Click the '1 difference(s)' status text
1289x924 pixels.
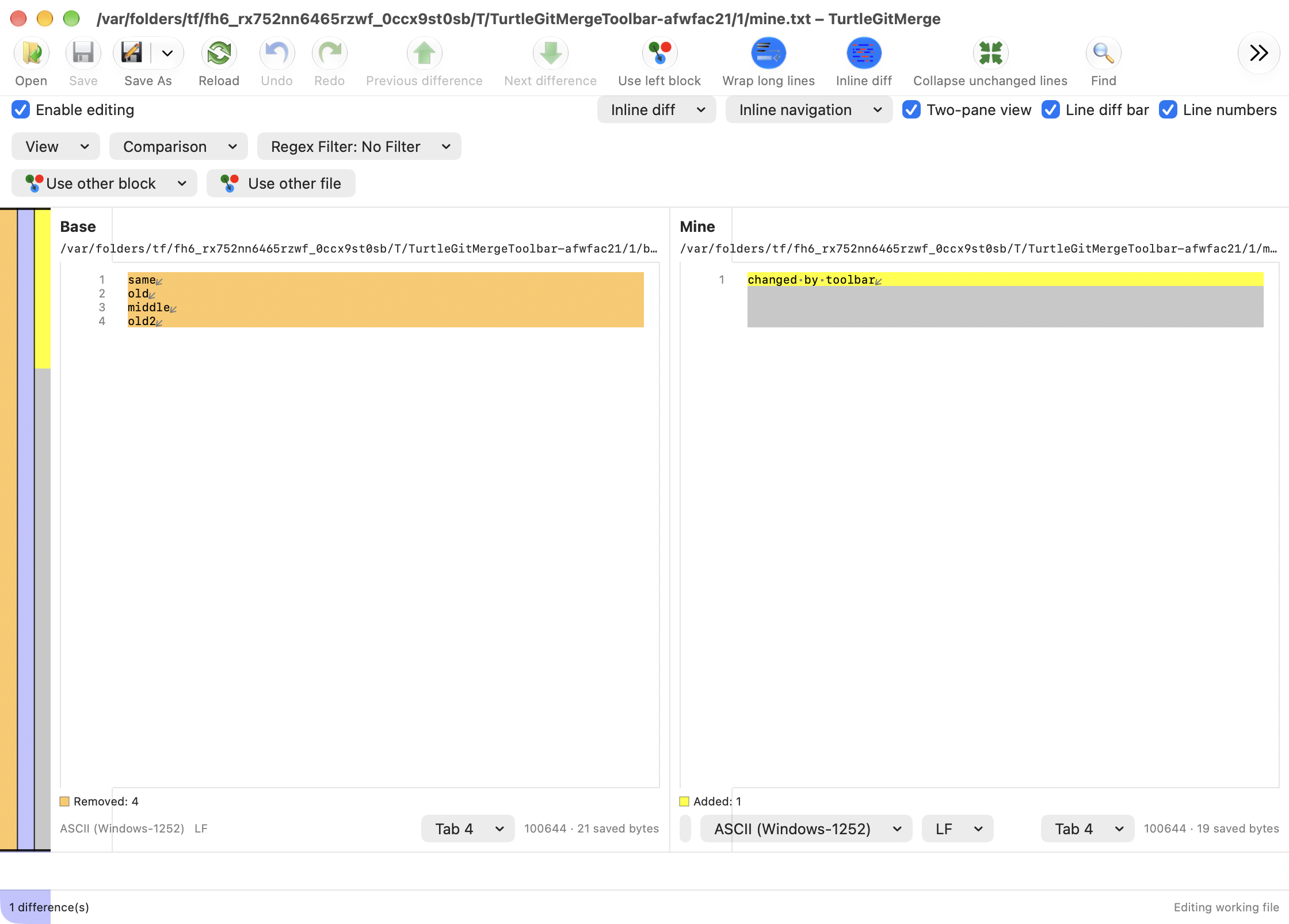pos(49,907)
